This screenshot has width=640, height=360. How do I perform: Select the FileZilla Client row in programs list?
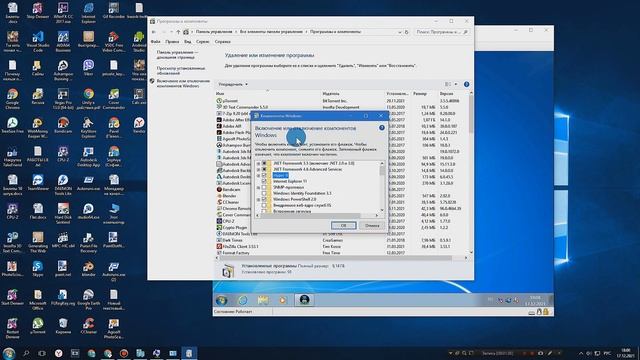coord(342,247)
